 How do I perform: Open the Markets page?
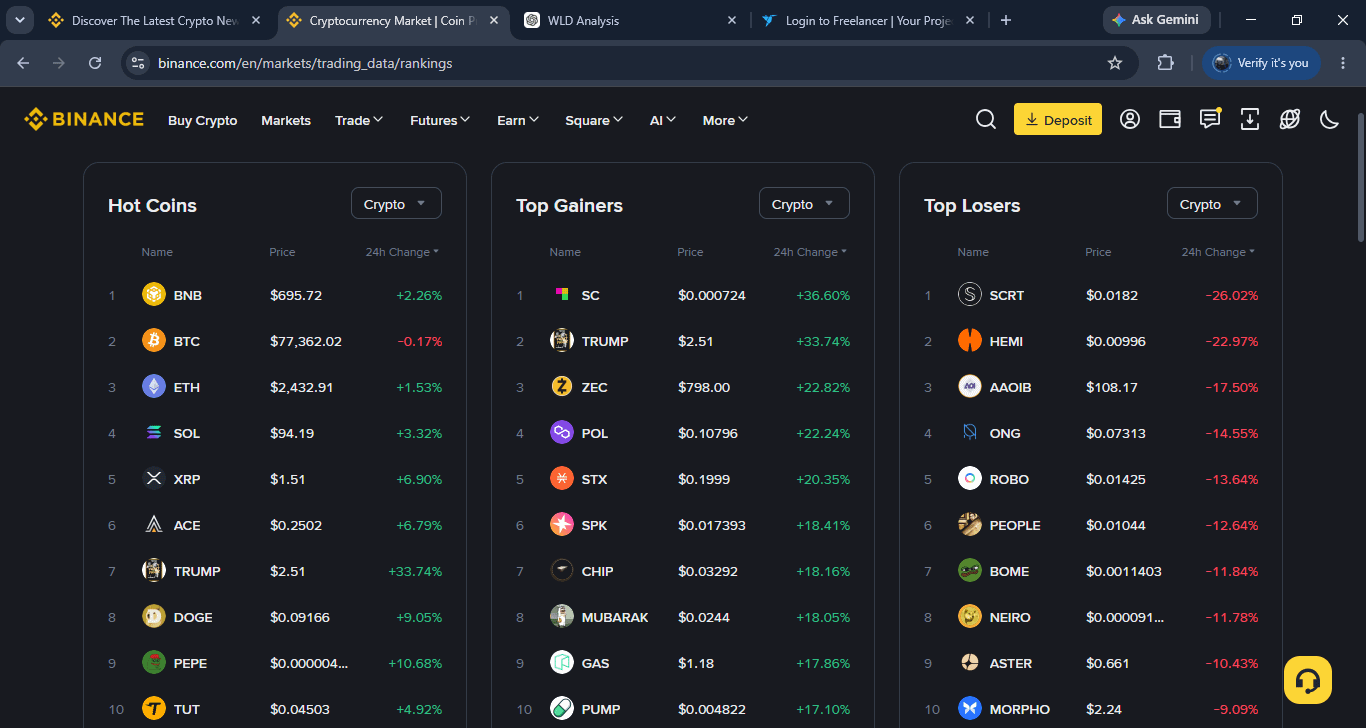tap(286, 120)
